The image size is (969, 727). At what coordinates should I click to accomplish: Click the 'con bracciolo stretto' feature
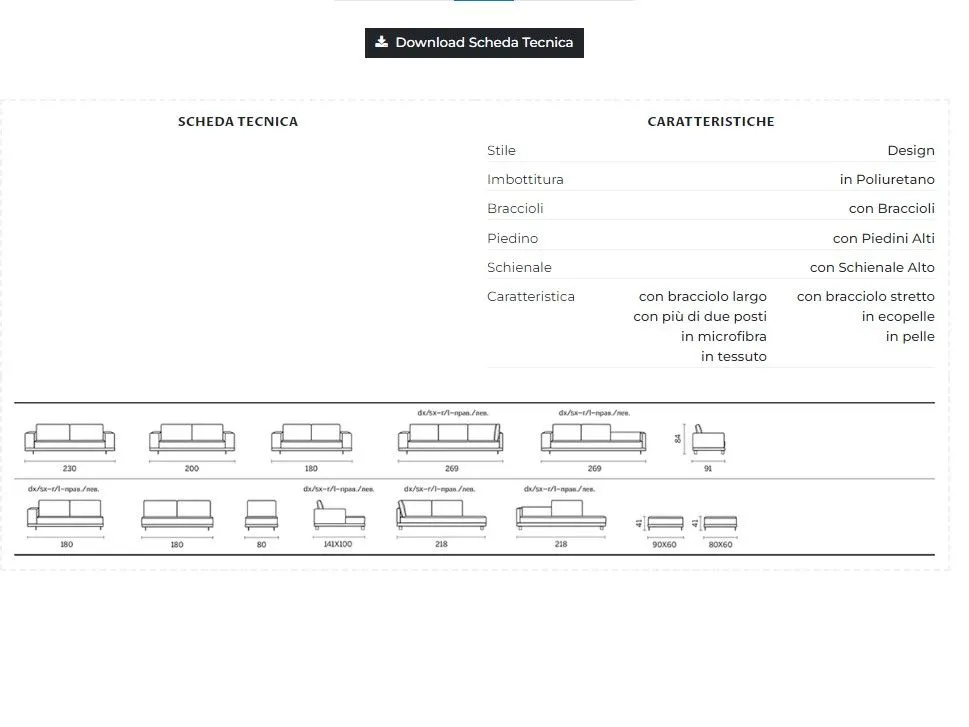865,297
